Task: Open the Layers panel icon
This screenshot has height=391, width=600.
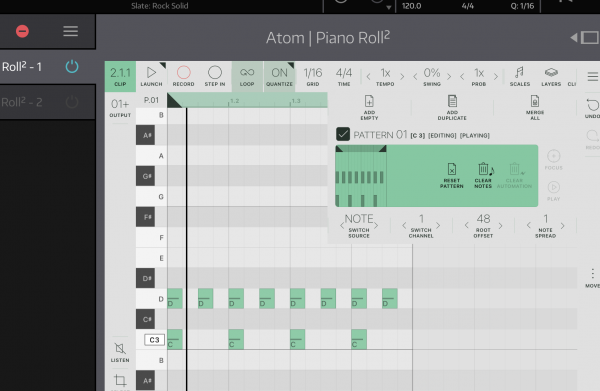Action: tap(551, 72)
